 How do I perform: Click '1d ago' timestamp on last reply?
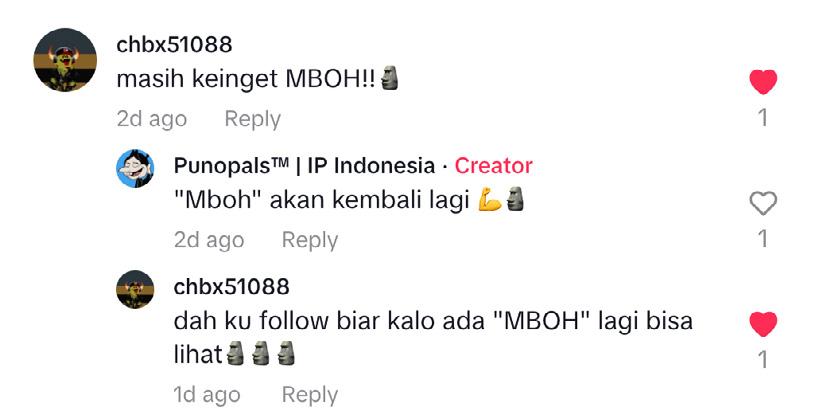(207, 395)
